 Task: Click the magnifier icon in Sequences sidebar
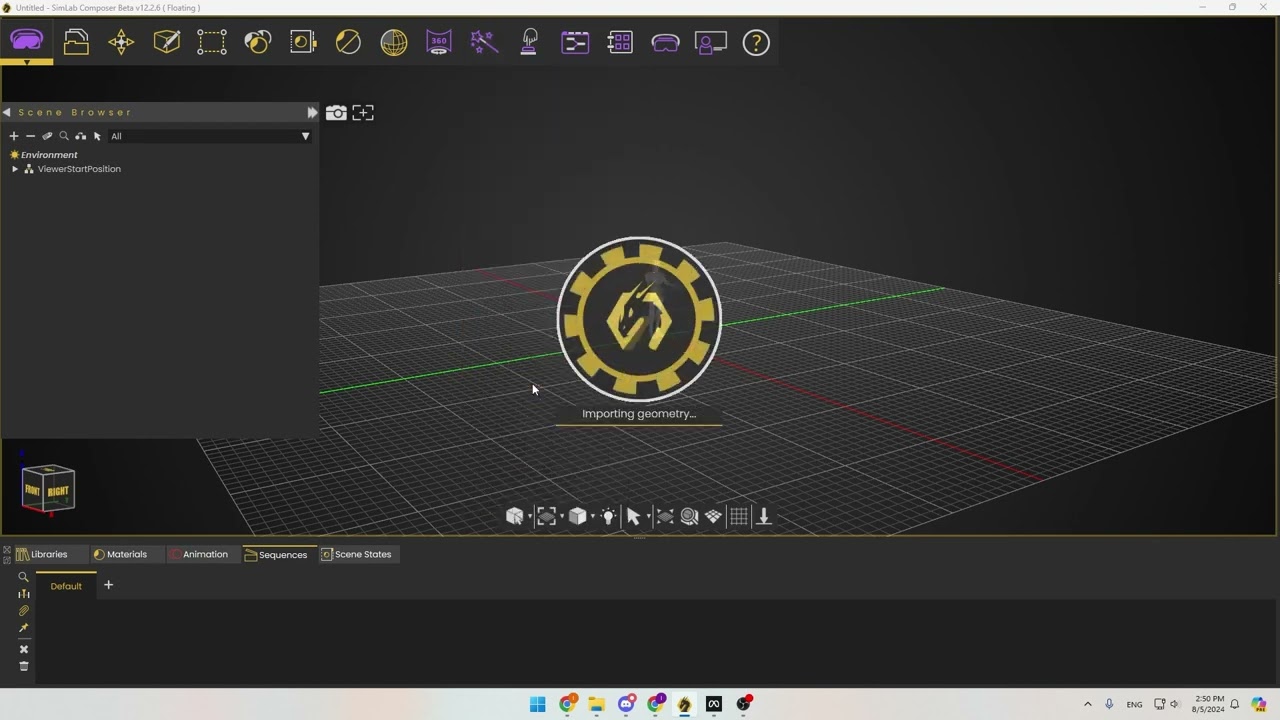tap(24, 577)
